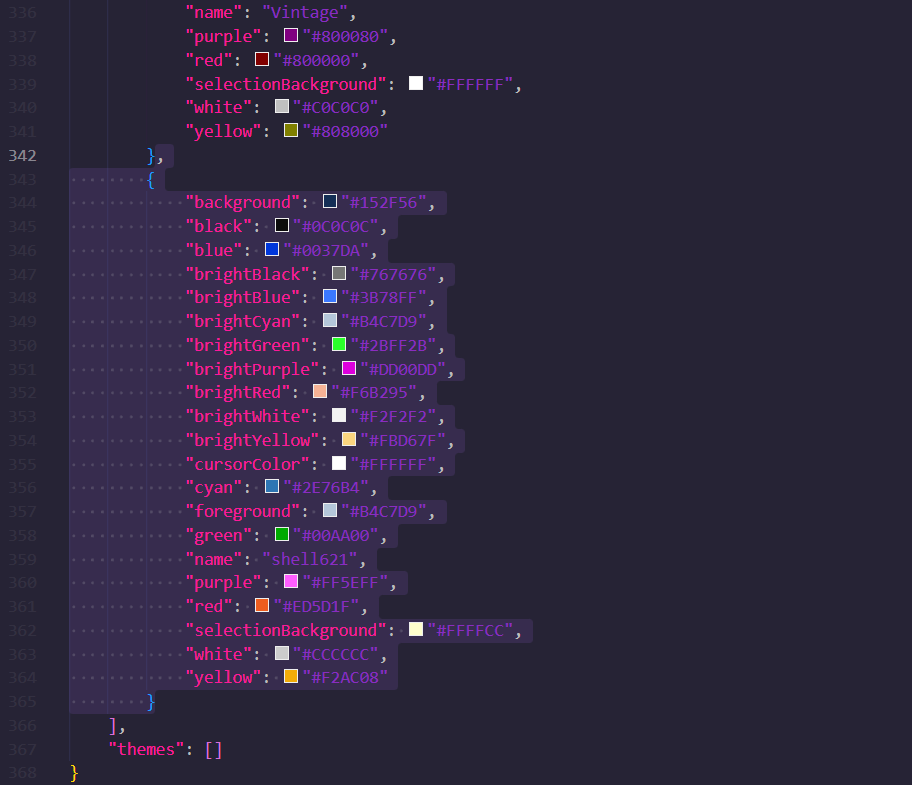Image resolution: width=912 pixels, height=785 pixels.
Task: Click the black swatch beside "black": "#0C0C0C"
Action: [x=281, y=225]
